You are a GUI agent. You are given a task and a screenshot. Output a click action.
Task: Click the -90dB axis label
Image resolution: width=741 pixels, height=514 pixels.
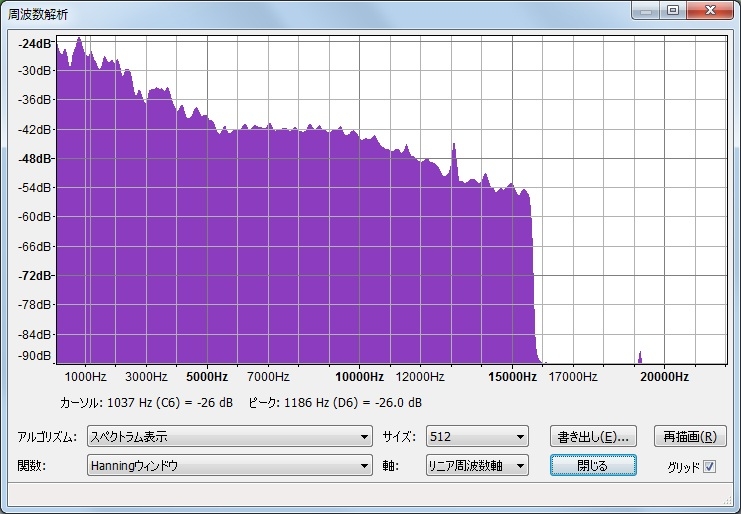(x=34, y=356)
